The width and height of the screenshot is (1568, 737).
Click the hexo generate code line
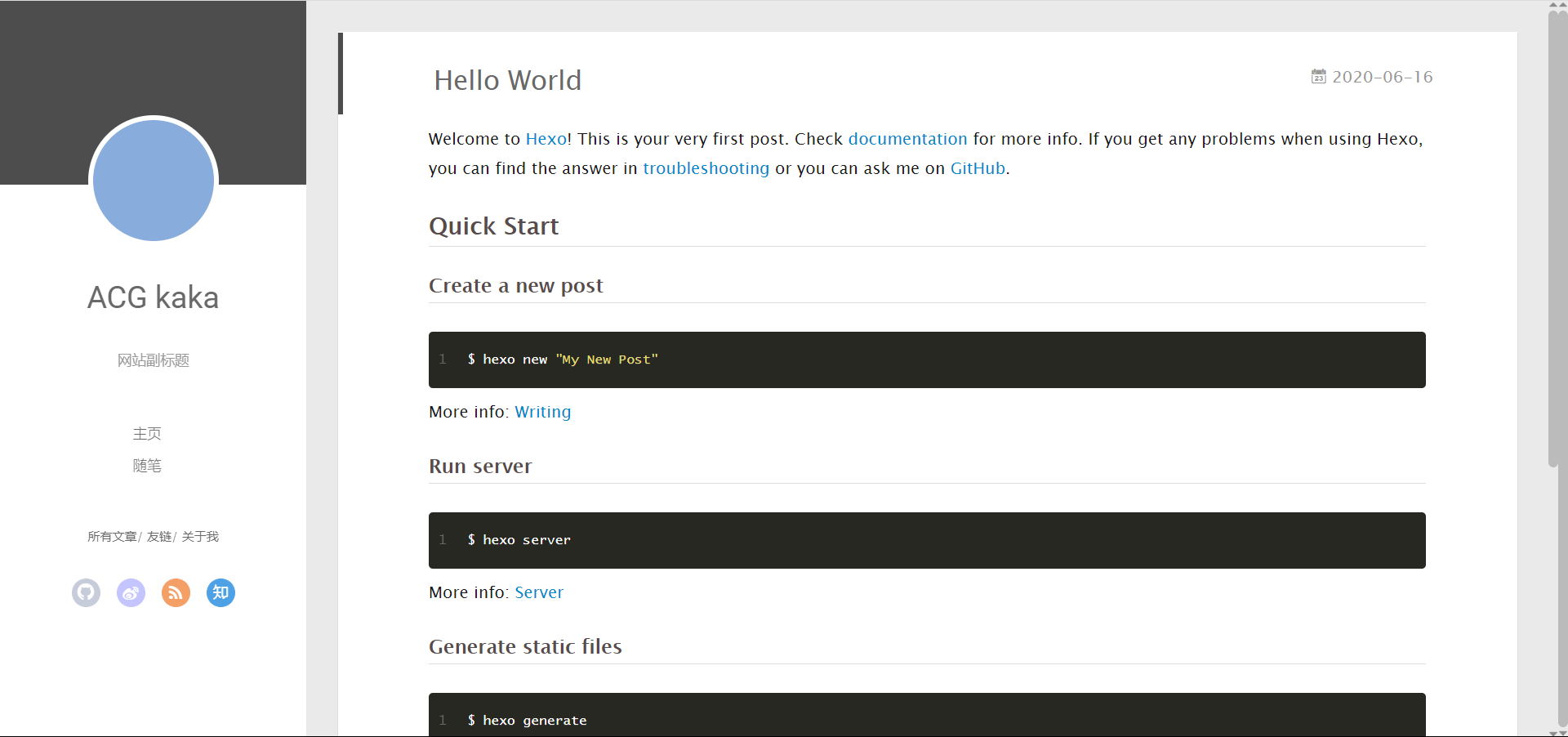528,721
